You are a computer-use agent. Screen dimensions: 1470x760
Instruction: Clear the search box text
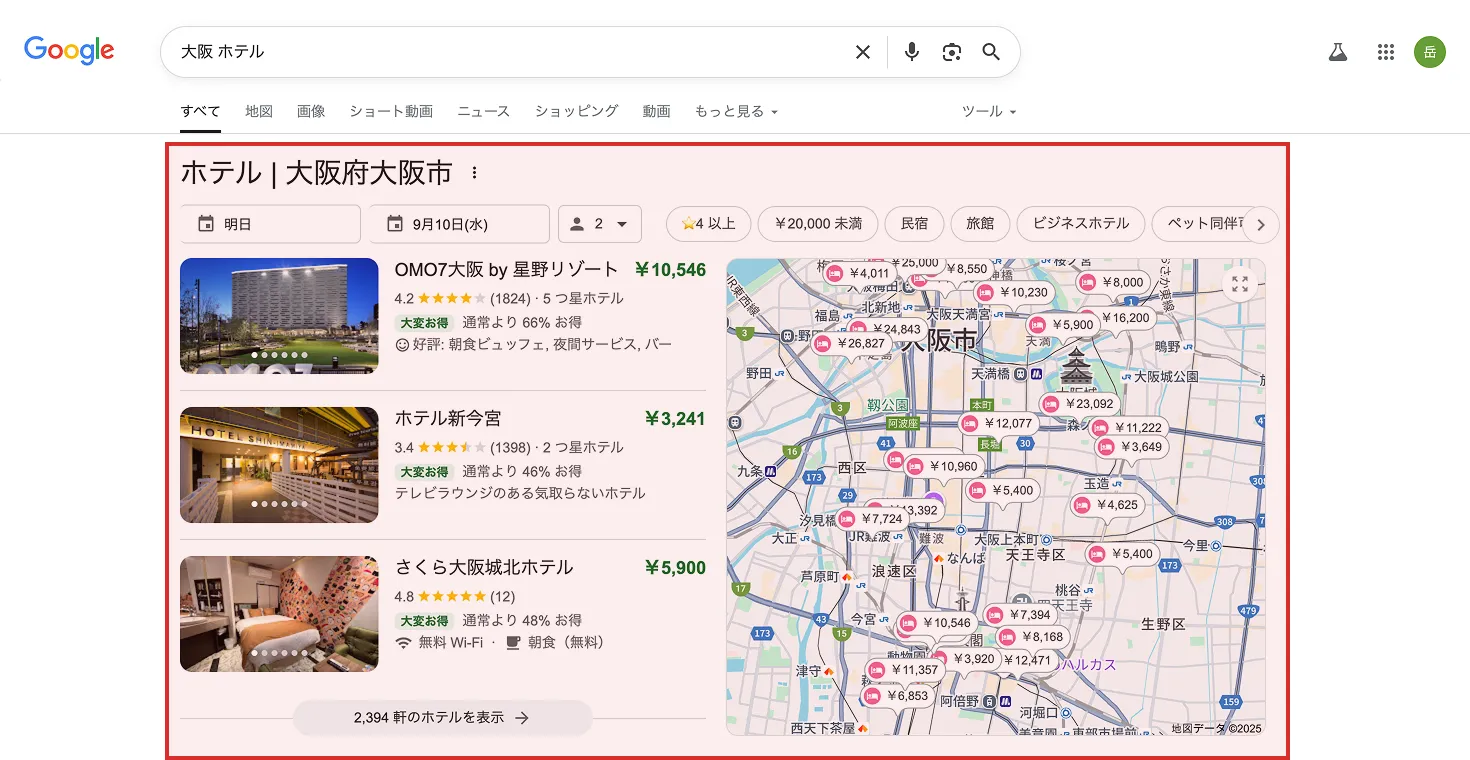[x=863, y=52]
